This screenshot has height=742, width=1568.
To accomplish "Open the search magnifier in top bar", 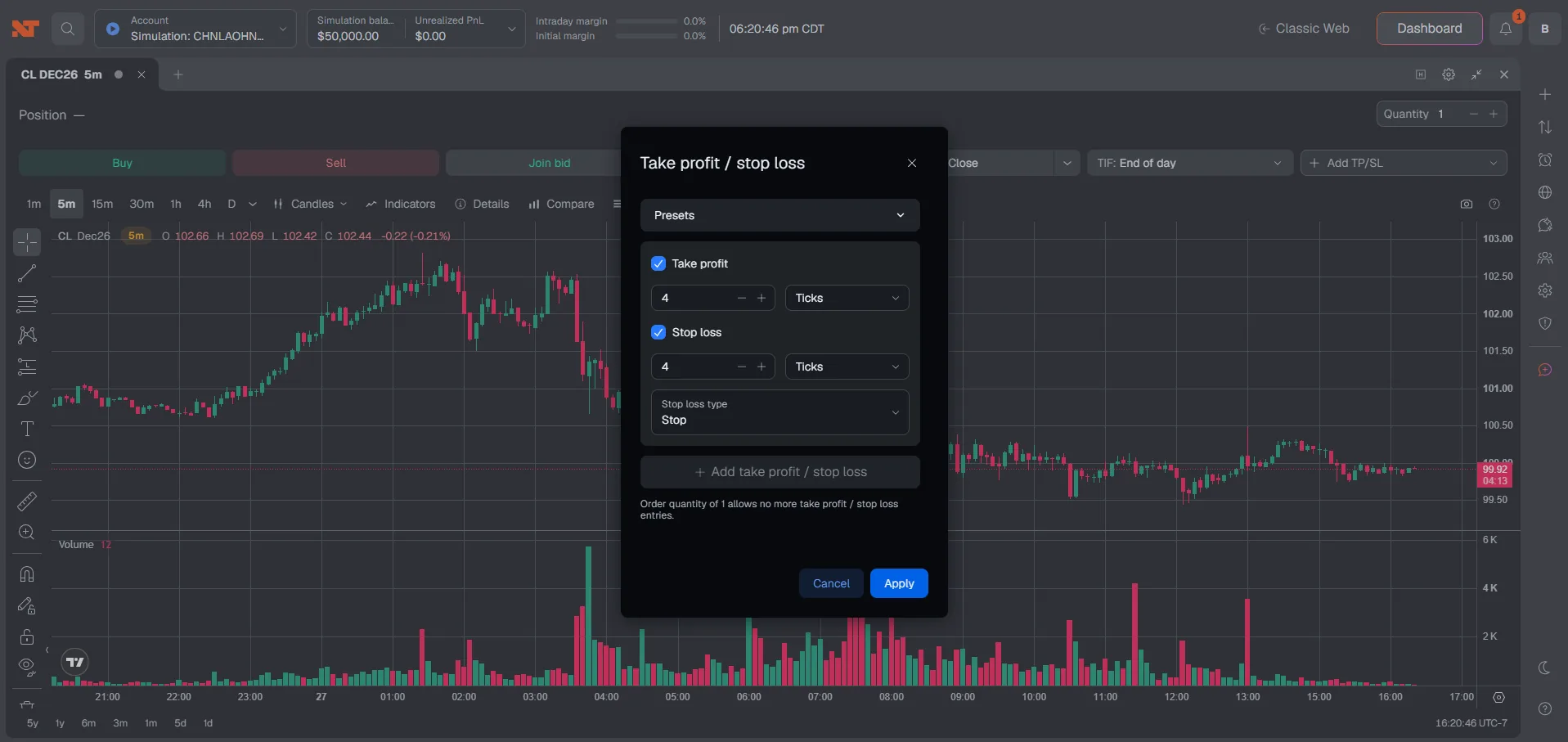I will pyautogui.click(x=68, y=29).
